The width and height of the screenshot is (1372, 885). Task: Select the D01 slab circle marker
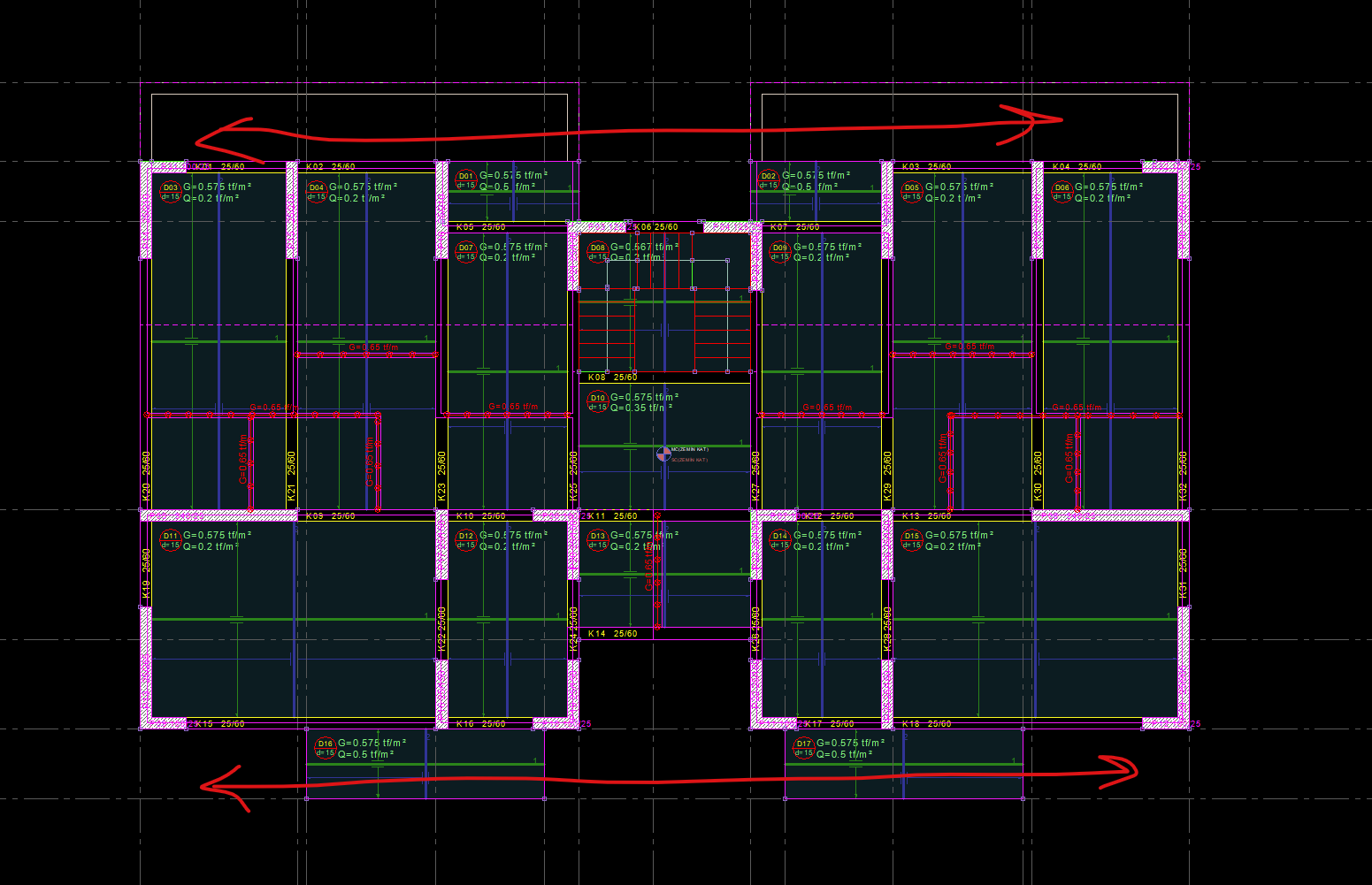pyautogui.click(x=466, y=179)
